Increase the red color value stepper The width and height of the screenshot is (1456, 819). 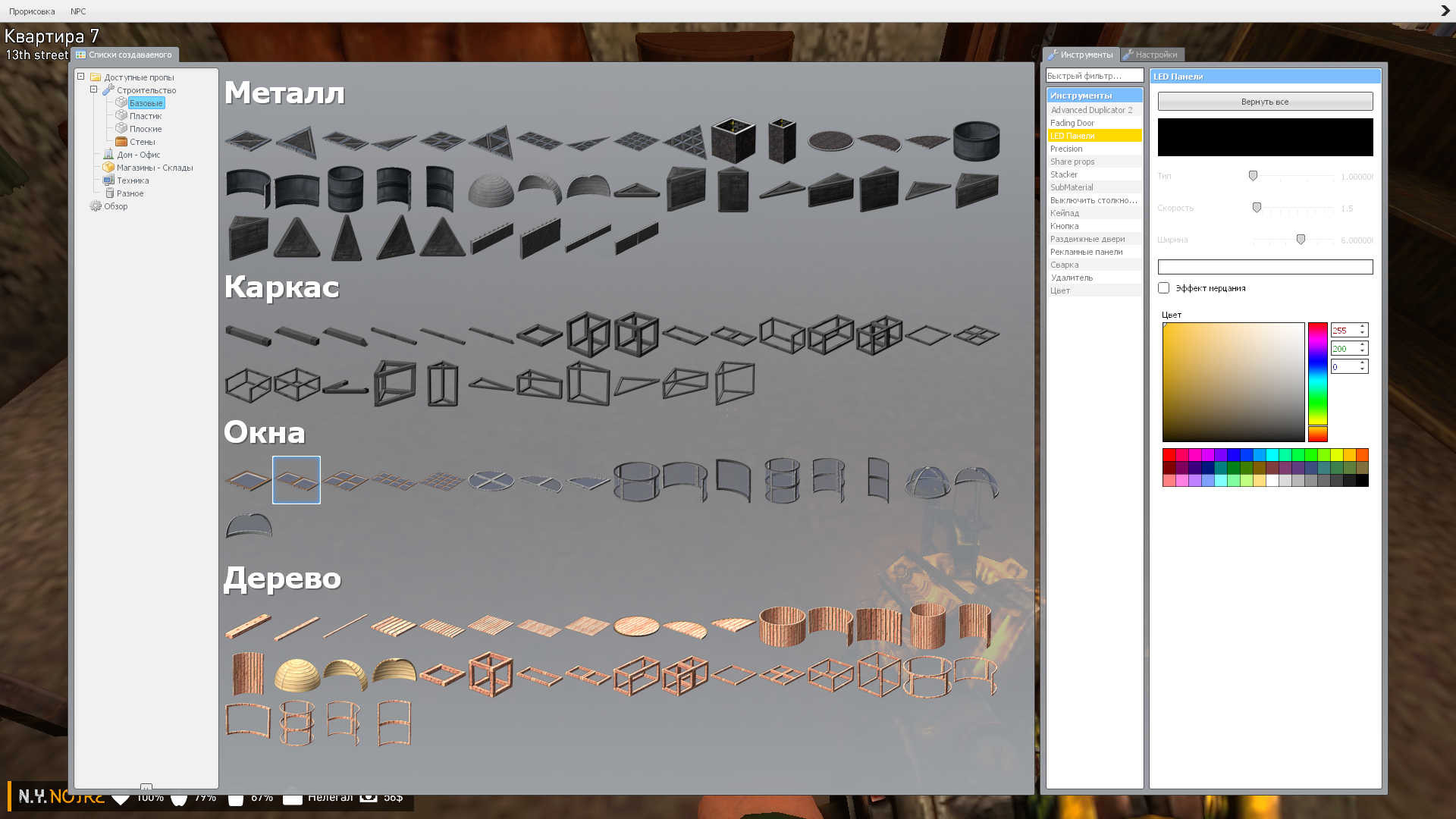tap(1363, 327)
